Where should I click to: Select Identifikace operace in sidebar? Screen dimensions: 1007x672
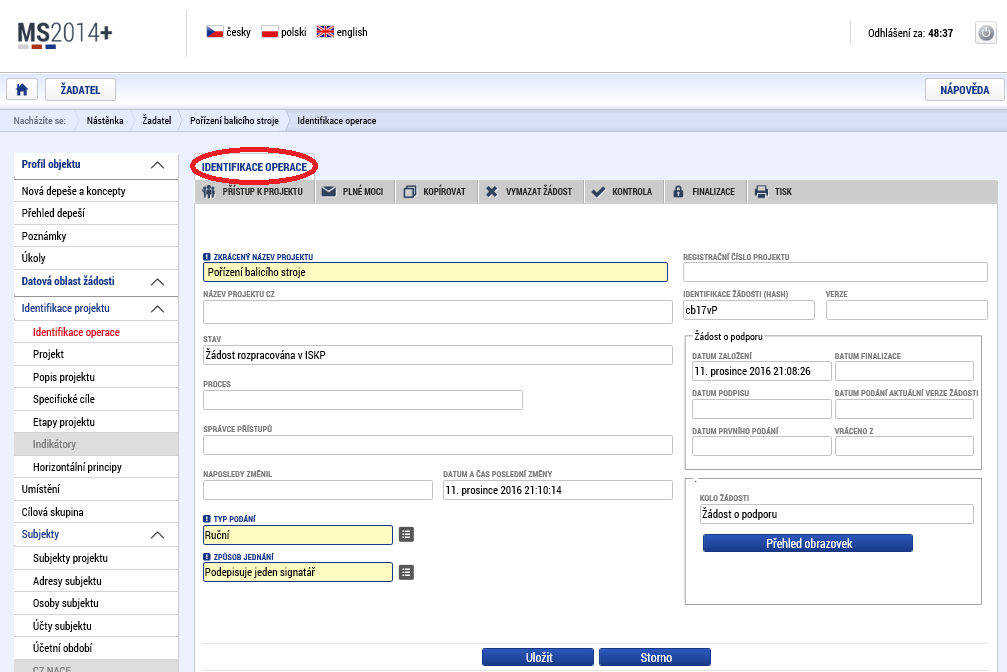point(96,332)
